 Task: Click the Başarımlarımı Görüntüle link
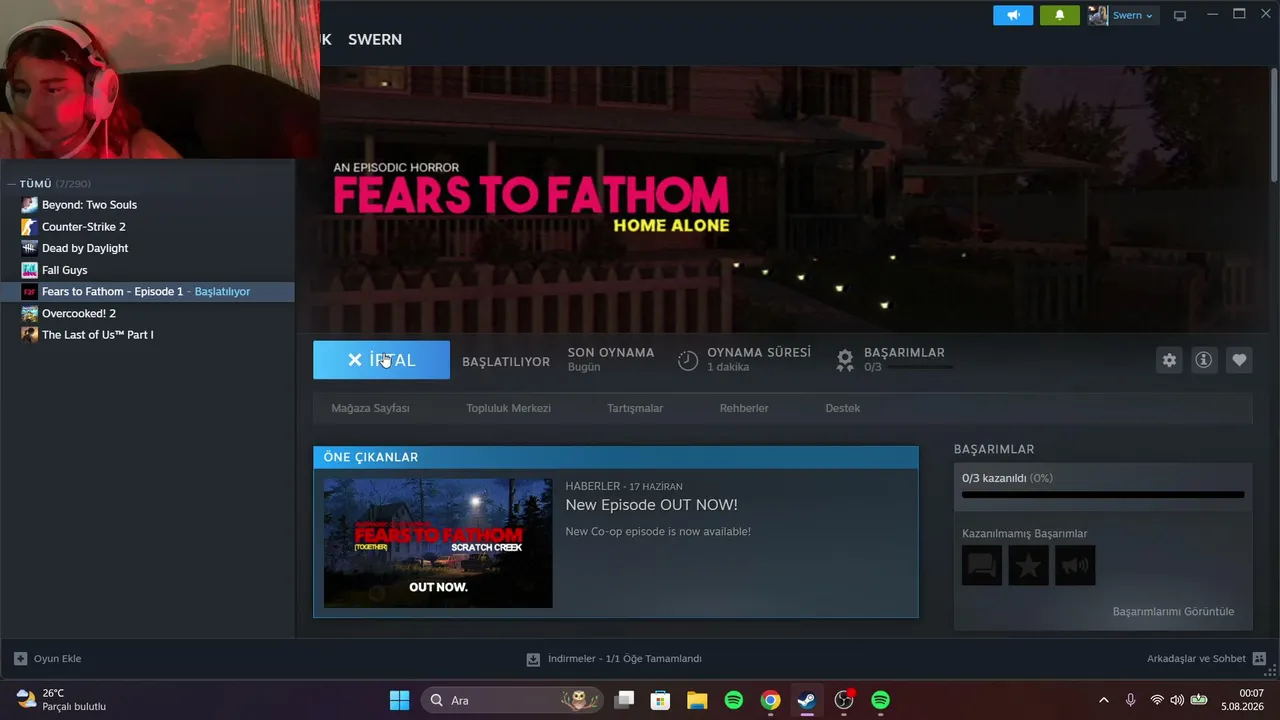click(x=1173, y=611)
